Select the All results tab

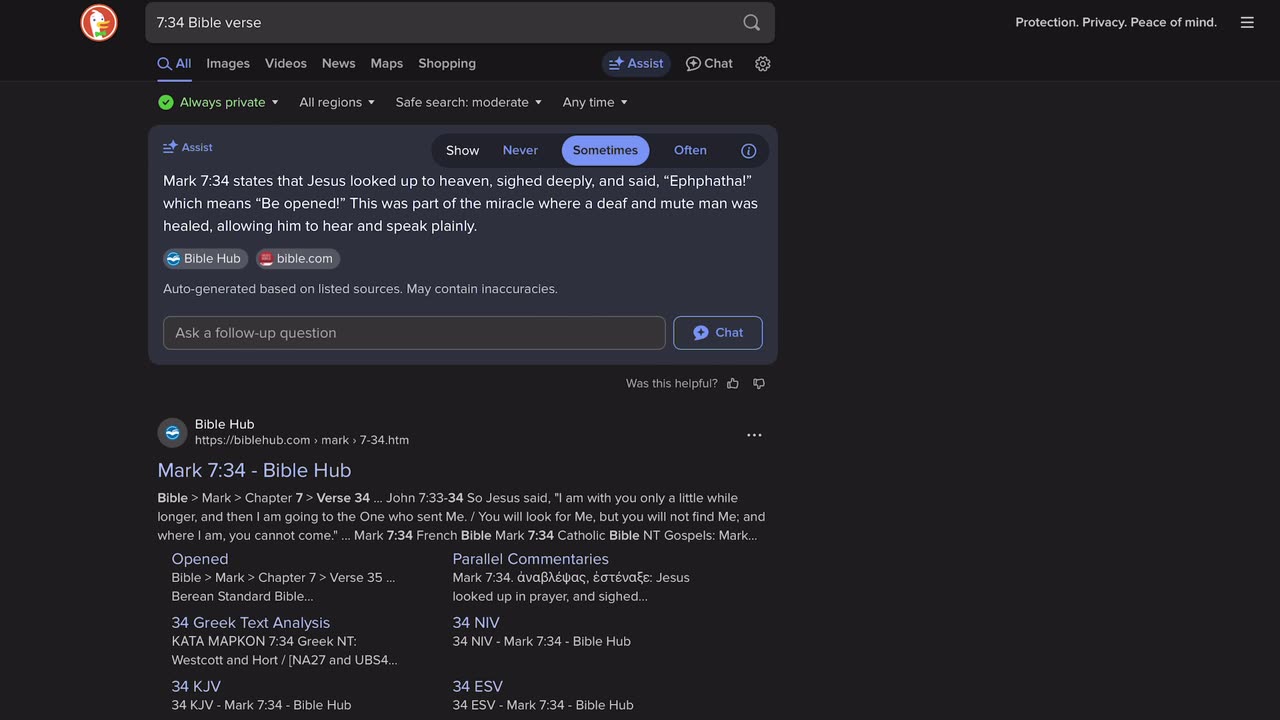pyautogui.click(x=174, y=64)
